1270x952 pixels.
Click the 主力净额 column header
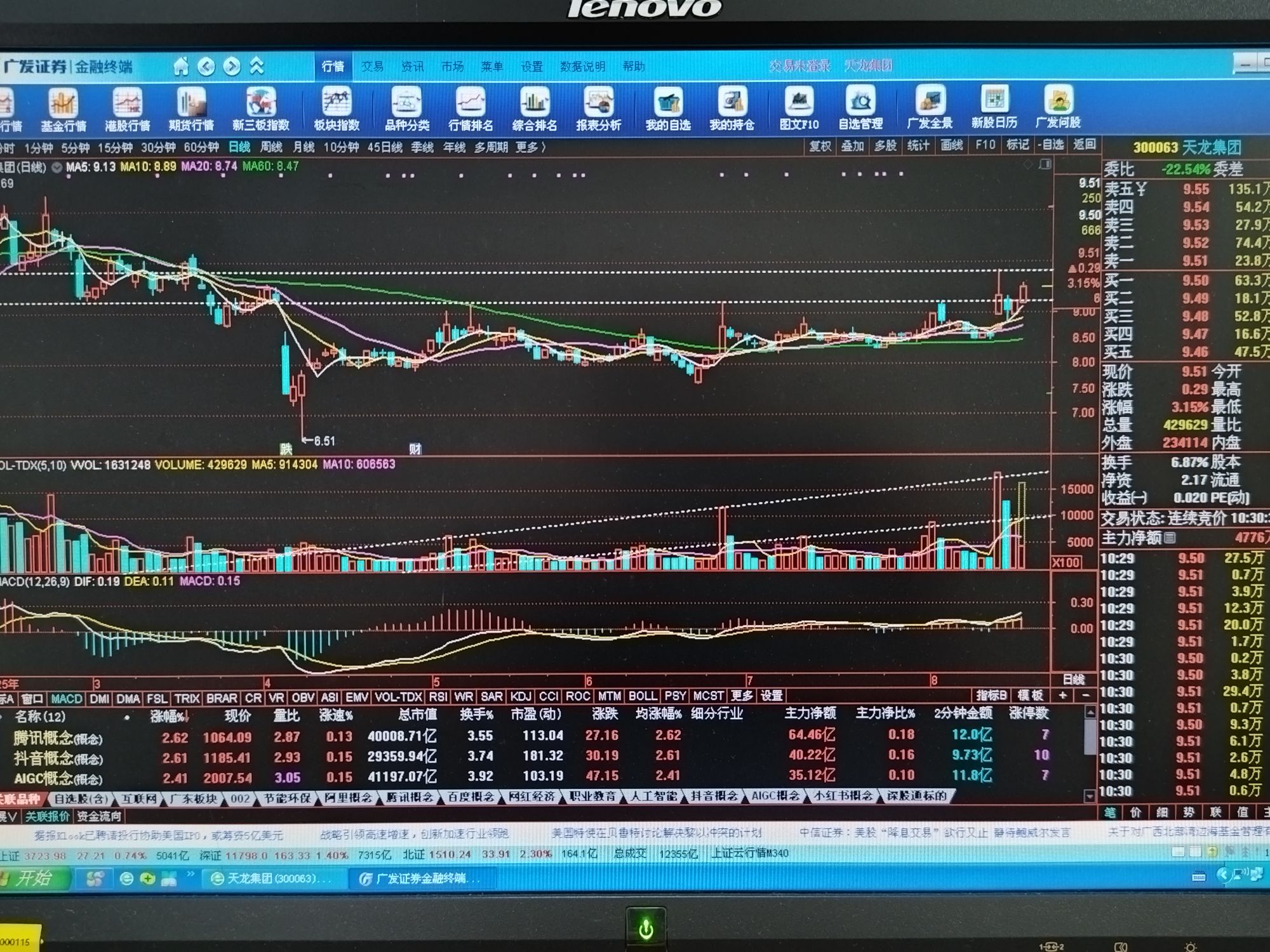[810, 713]
